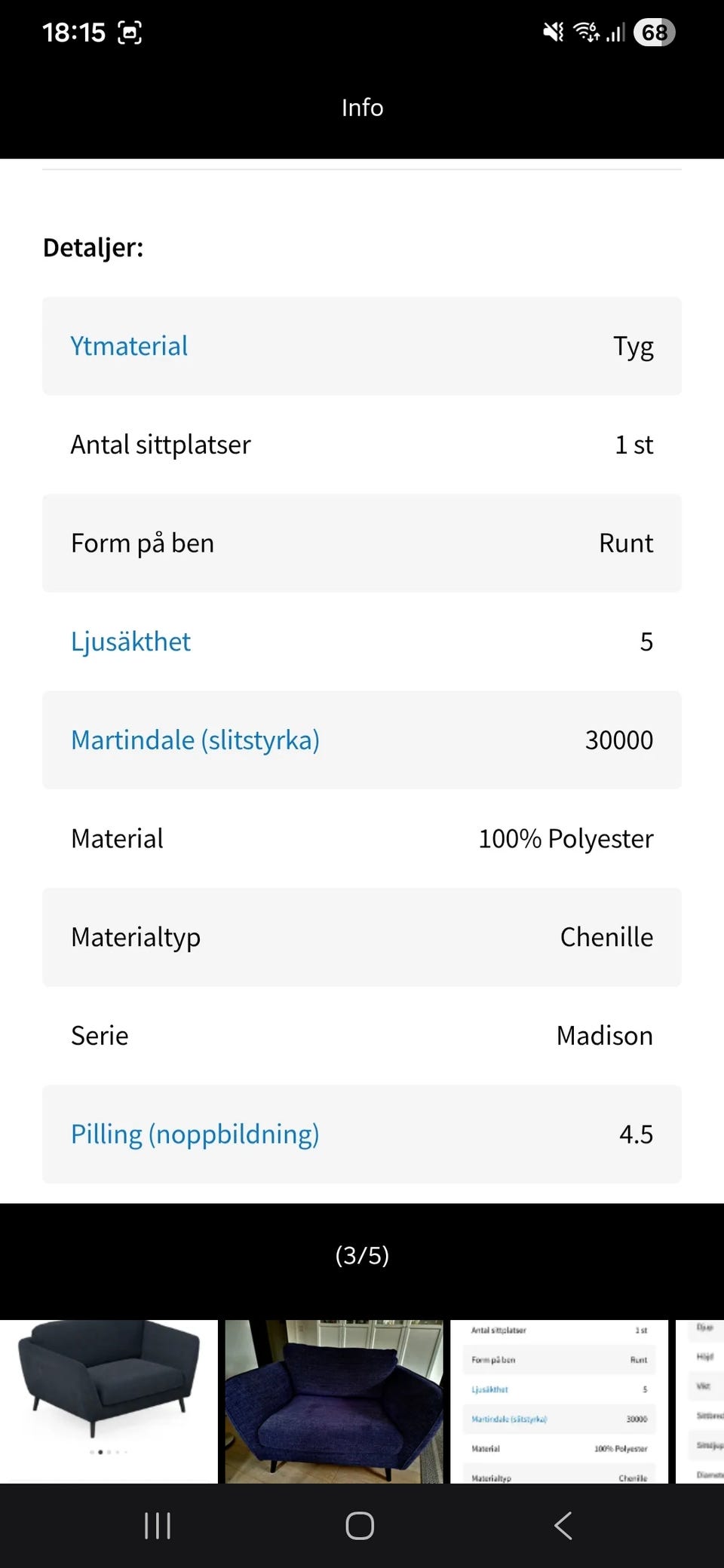
Task: Tap the Info header title
Action: click(x=362, y=108)
